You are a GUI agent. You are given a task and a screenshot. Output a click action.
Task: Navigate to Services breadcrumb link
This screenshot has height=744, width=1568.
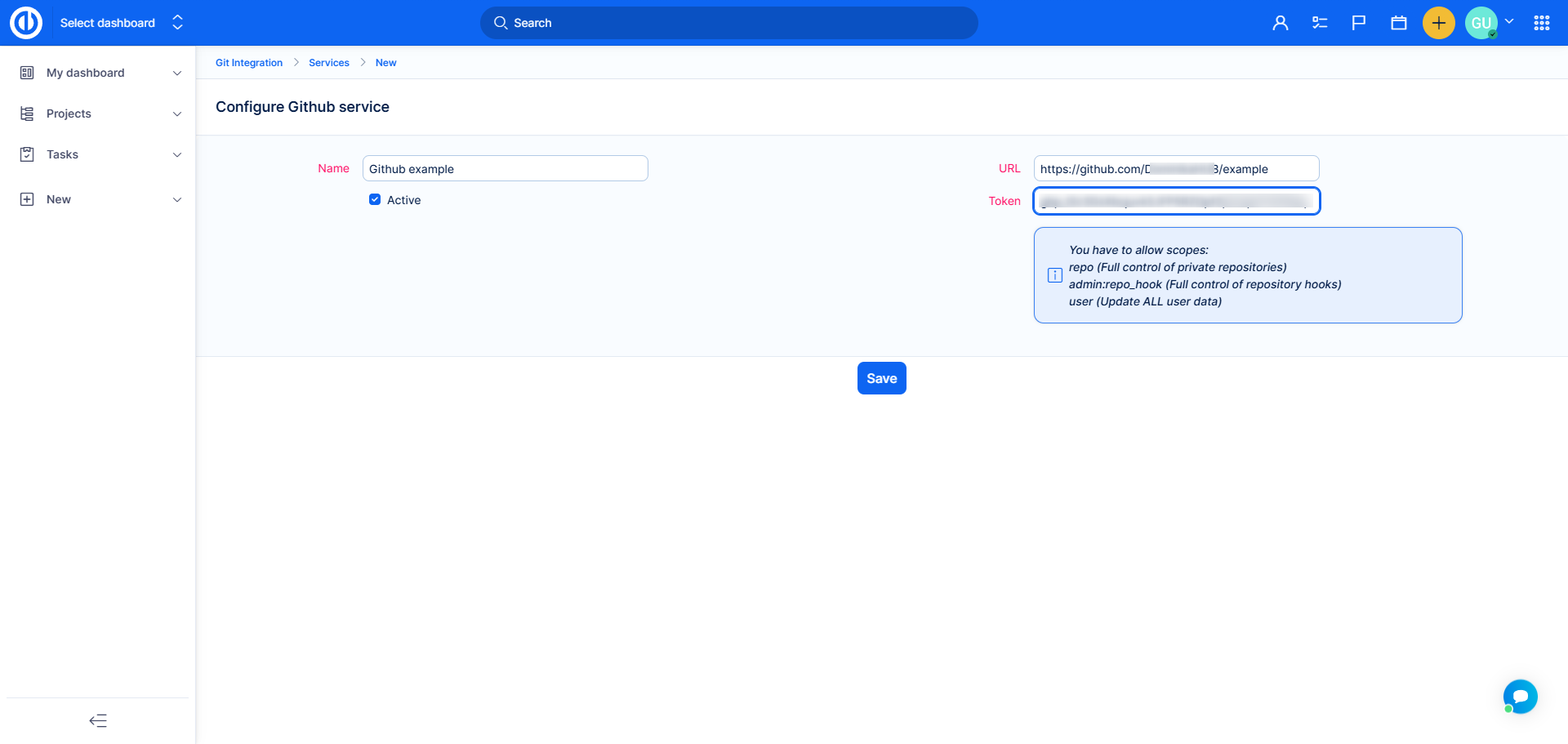[x=328, y=63]
